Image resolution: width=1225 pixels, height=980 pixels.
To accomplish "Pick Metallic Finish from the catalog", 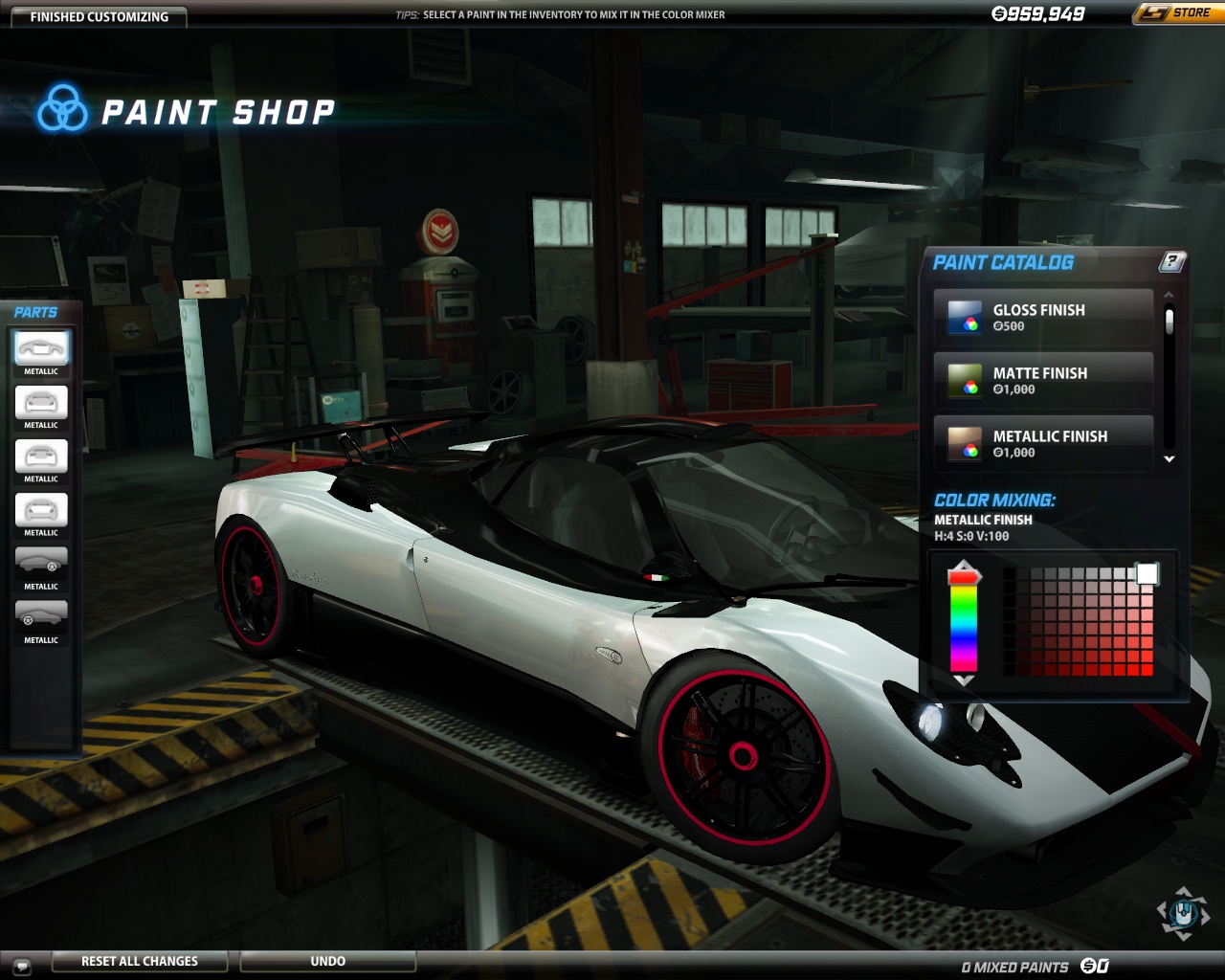I will tap(1043, 444).
